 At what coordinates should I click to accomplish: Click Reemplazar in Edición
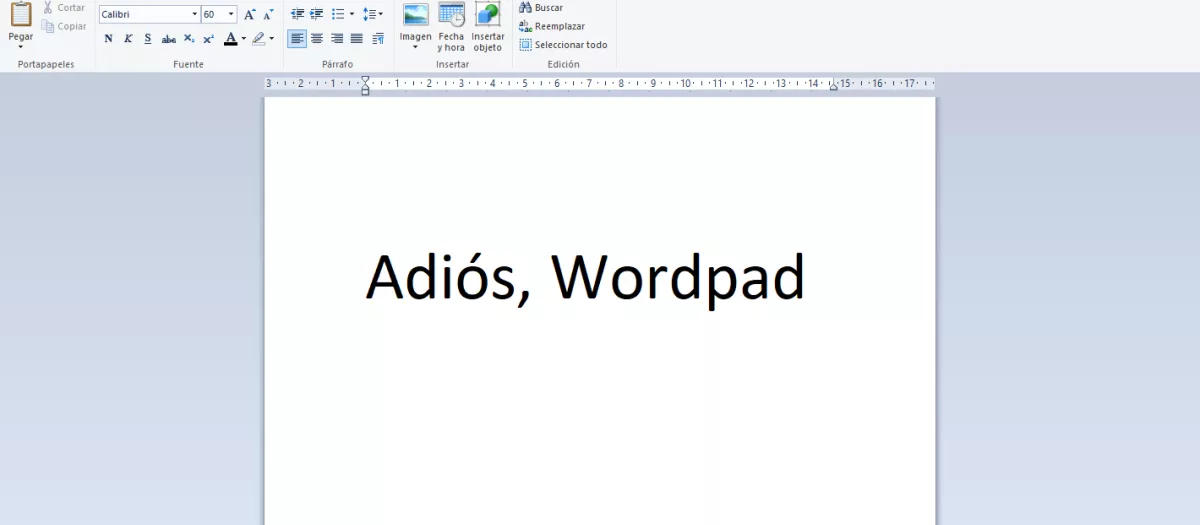pos(552,26)
